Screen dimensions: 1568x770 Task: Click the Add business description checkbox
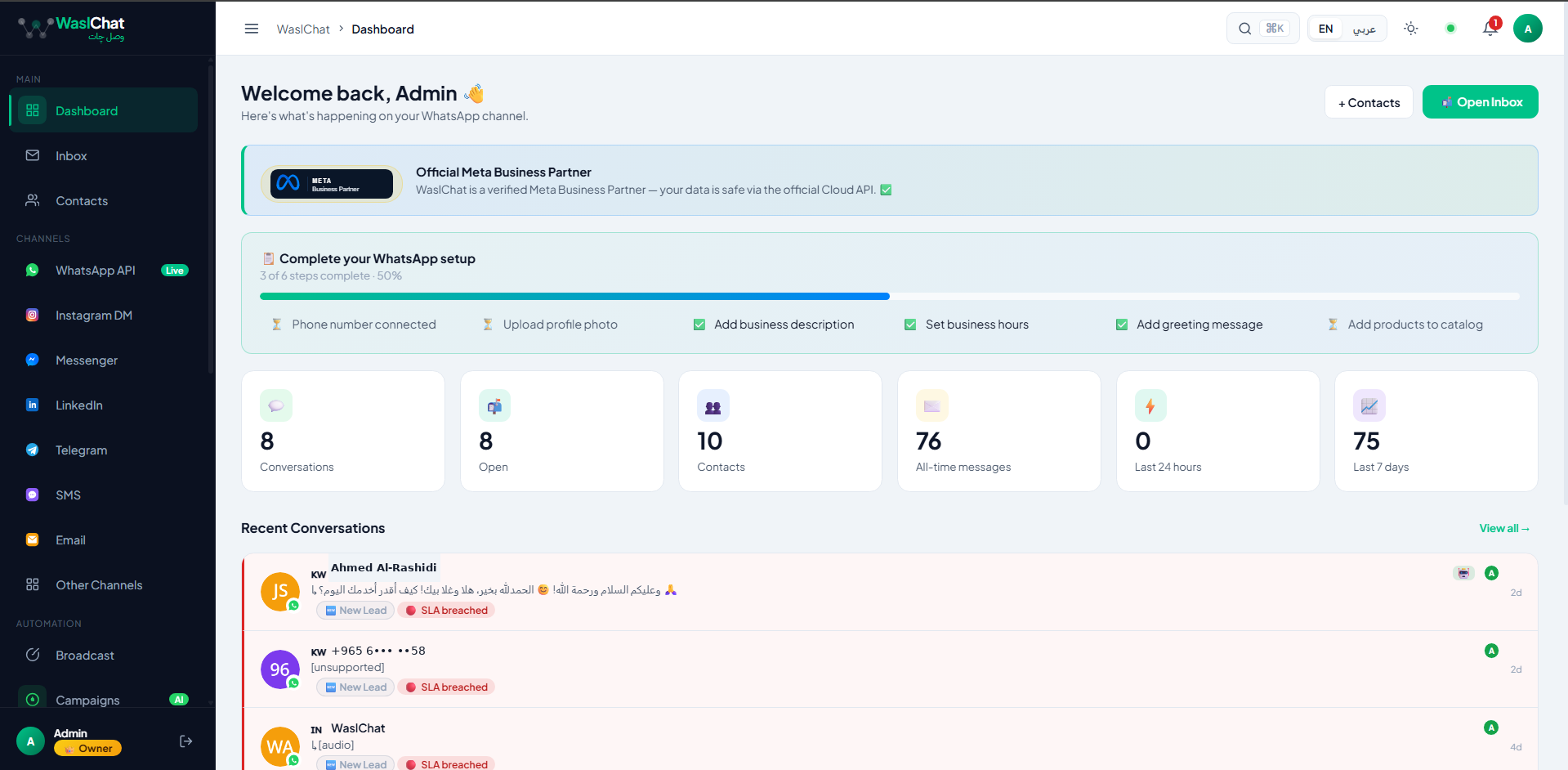(x=699, y=325)
